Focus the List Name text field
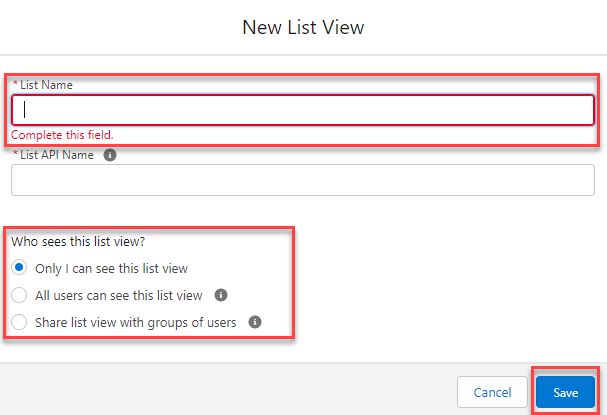607x415 pixels. point(303,110)
